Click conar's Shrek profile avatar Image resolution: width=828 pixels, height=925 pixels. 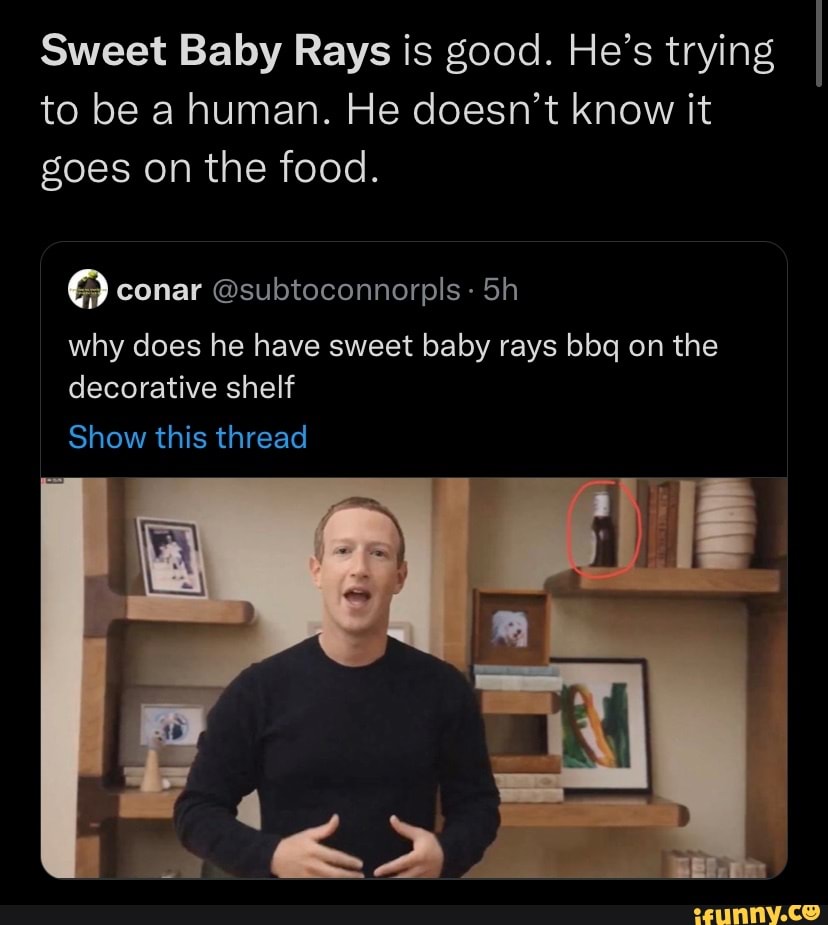tap(85, 289)
